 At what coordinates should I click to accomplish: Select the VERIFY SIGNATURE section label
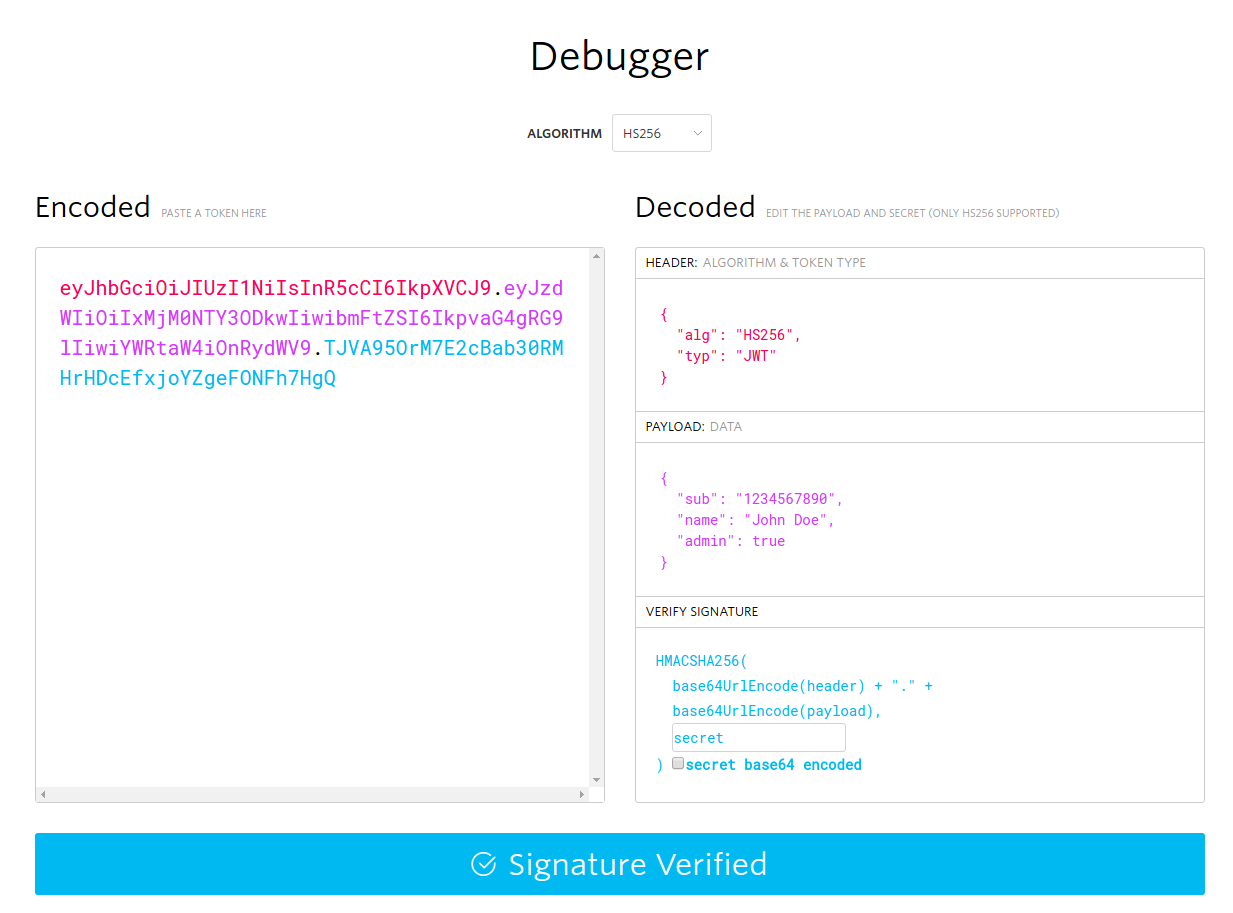[701, 612]
